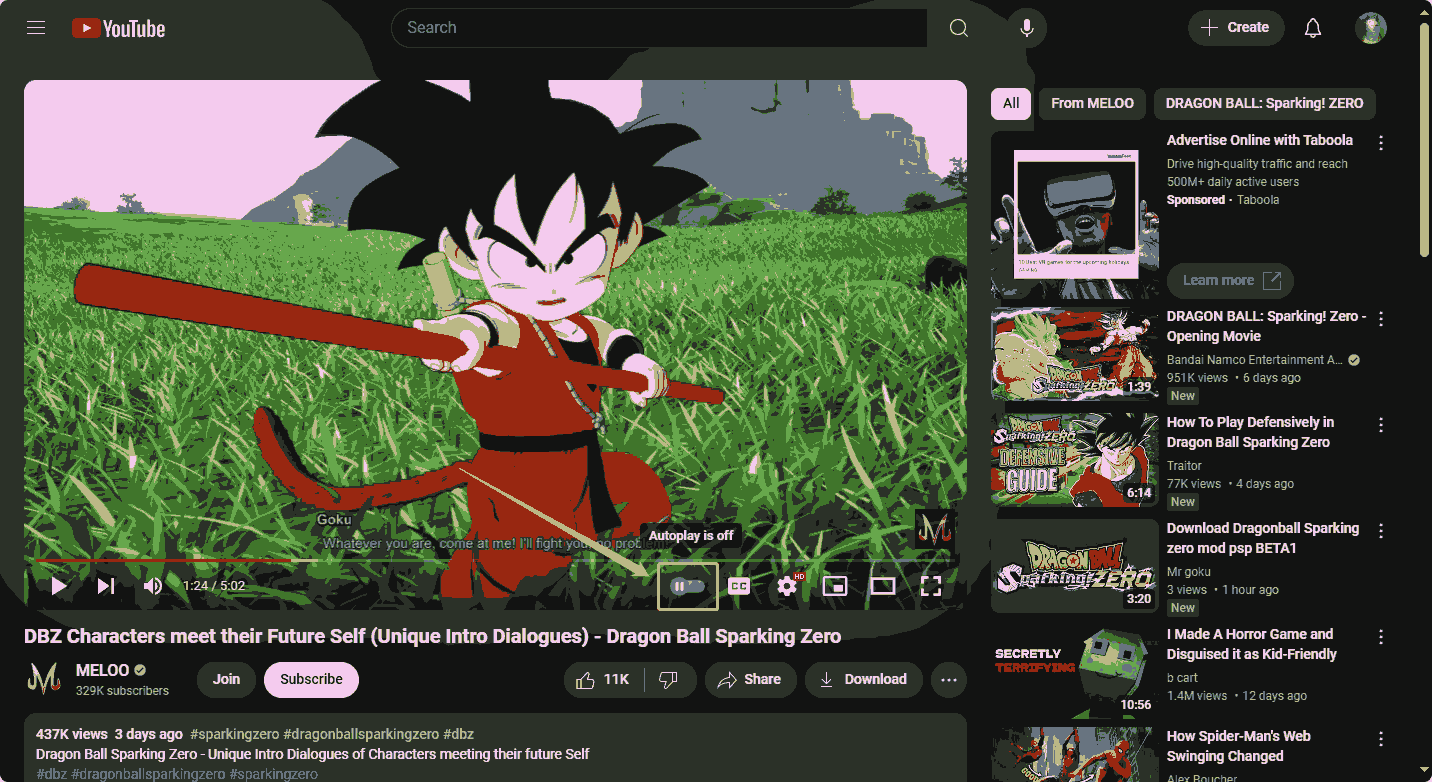Toggle closed captions on player
This screenshot has height=782, width=1432.
point(739,586)
